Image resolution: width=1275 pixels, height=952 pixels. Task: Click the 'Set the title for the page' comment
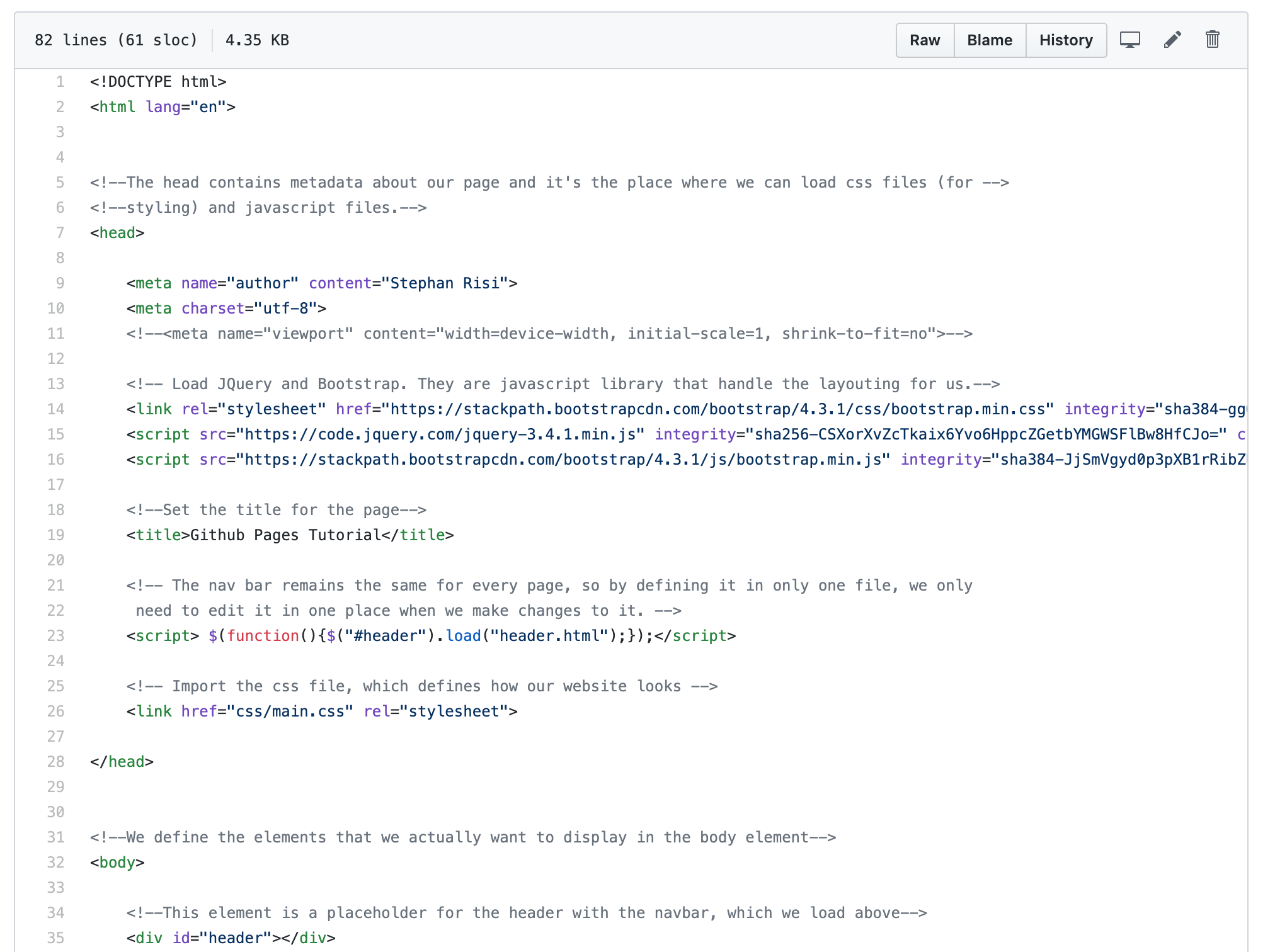click(x=277, y=510)
